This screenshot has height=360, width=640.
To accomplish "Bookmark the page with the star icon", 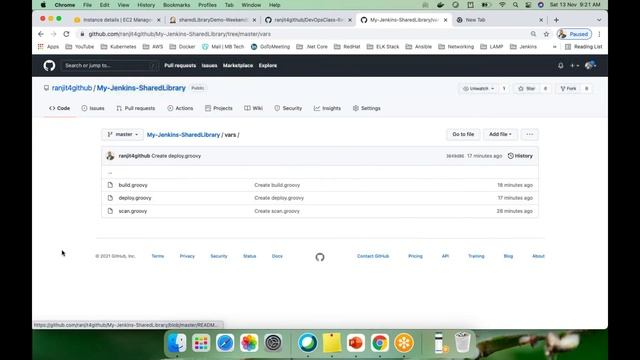I will point(546,34).
